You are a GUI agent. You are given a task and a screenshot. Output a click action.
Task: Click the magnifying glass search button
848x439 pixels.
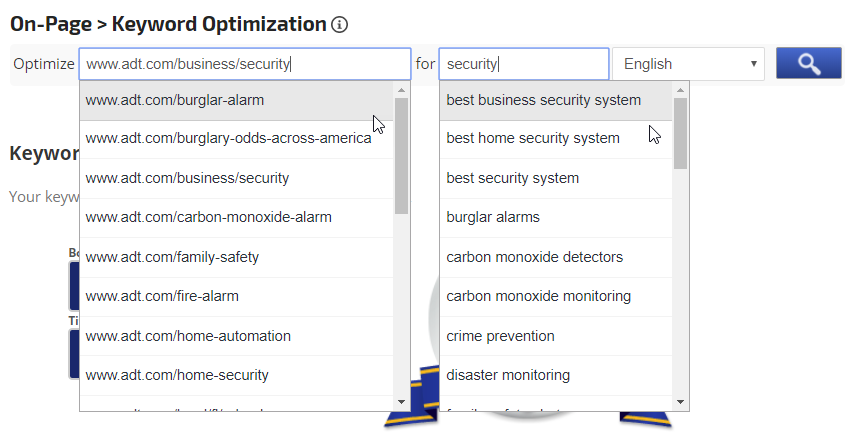point(808,64)
